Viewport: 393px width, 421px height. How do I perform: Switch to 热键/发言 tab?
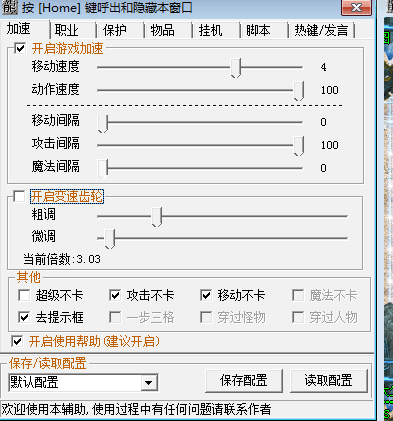point(321,30)
